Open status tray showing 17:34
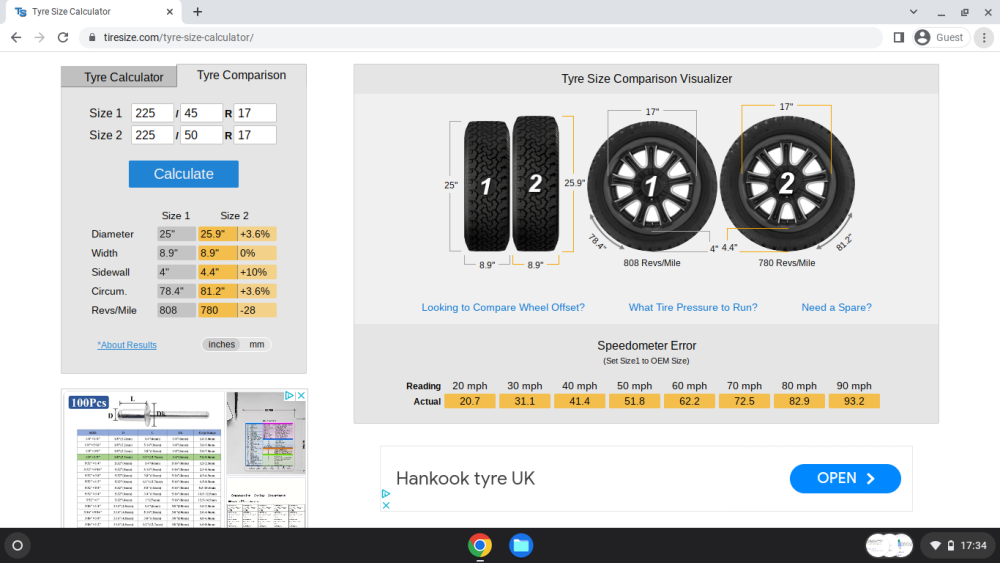 click(x=958, y=546)
